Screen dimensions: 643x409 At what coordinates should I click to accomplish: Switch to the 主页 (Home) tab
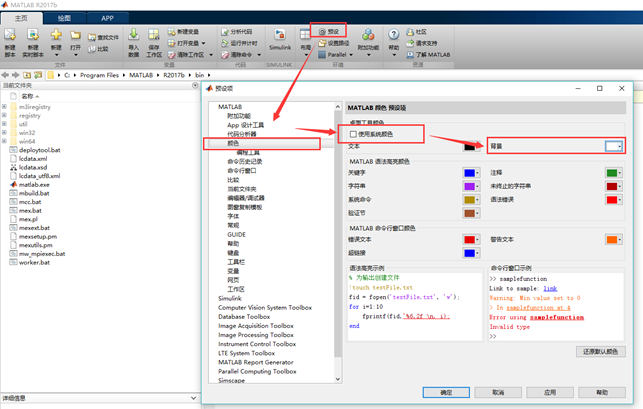point(21,18)
